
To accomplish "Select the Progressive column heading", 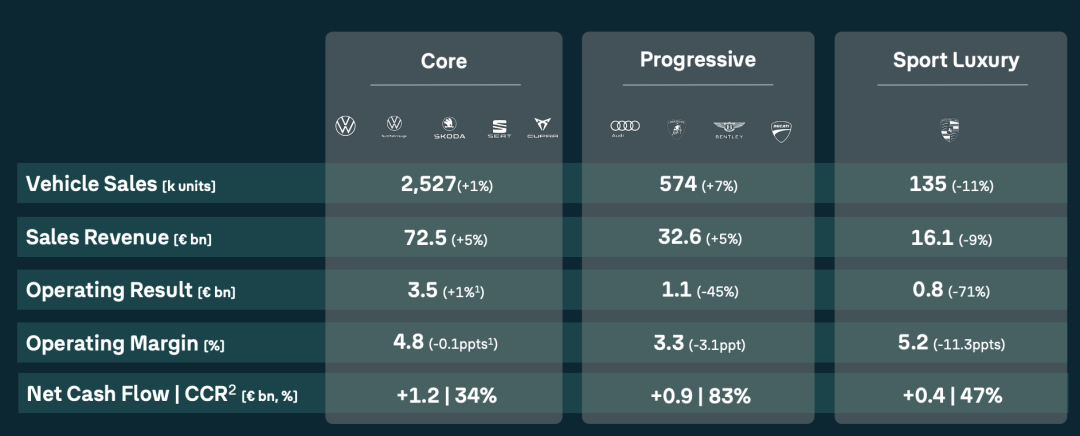I will click(x=697, y=60).
